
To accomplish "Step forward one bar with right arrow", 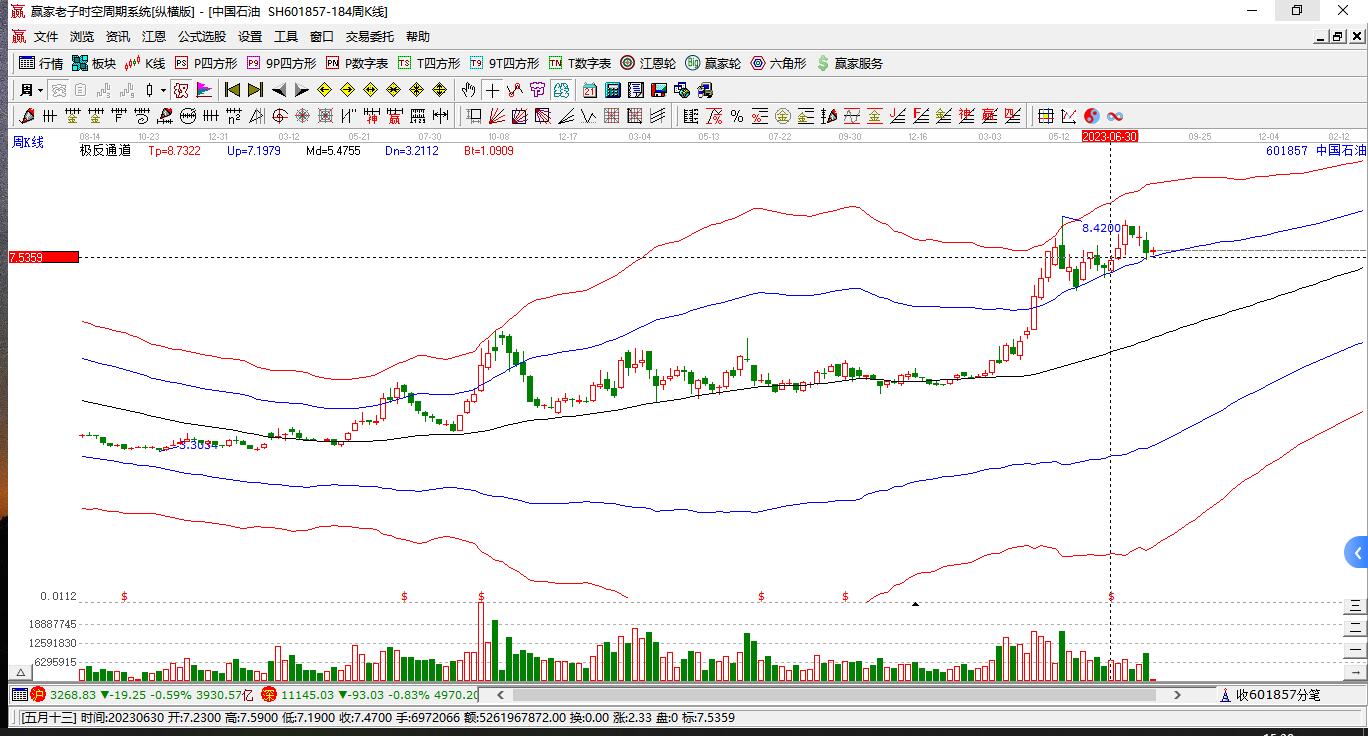I will click(x=301, y=90).
